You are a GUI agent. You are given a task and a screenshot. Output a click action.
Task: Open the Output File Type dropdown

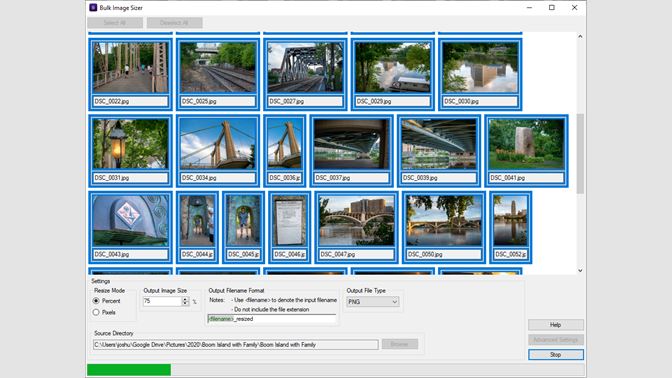pos(372,302)
